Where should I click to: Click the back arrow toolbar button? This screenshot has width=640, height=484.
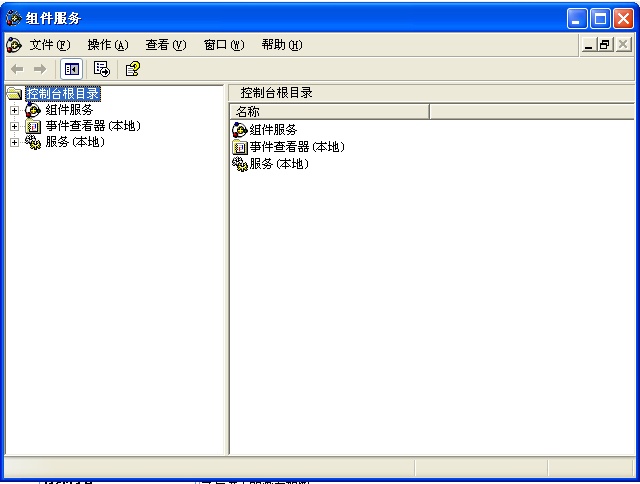tap(17, 69)
